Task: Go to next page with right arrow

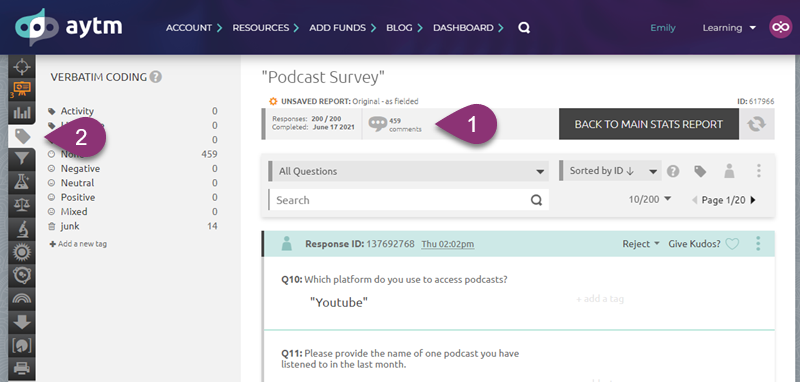Action: [753, 200]
